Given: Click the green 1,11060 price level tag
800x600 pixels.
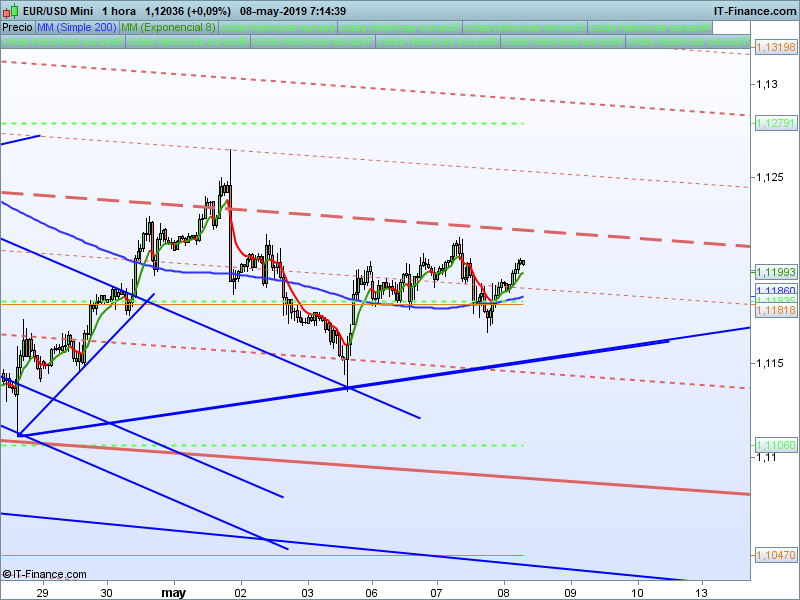Looking at the screenshot, I should (776, 445).
